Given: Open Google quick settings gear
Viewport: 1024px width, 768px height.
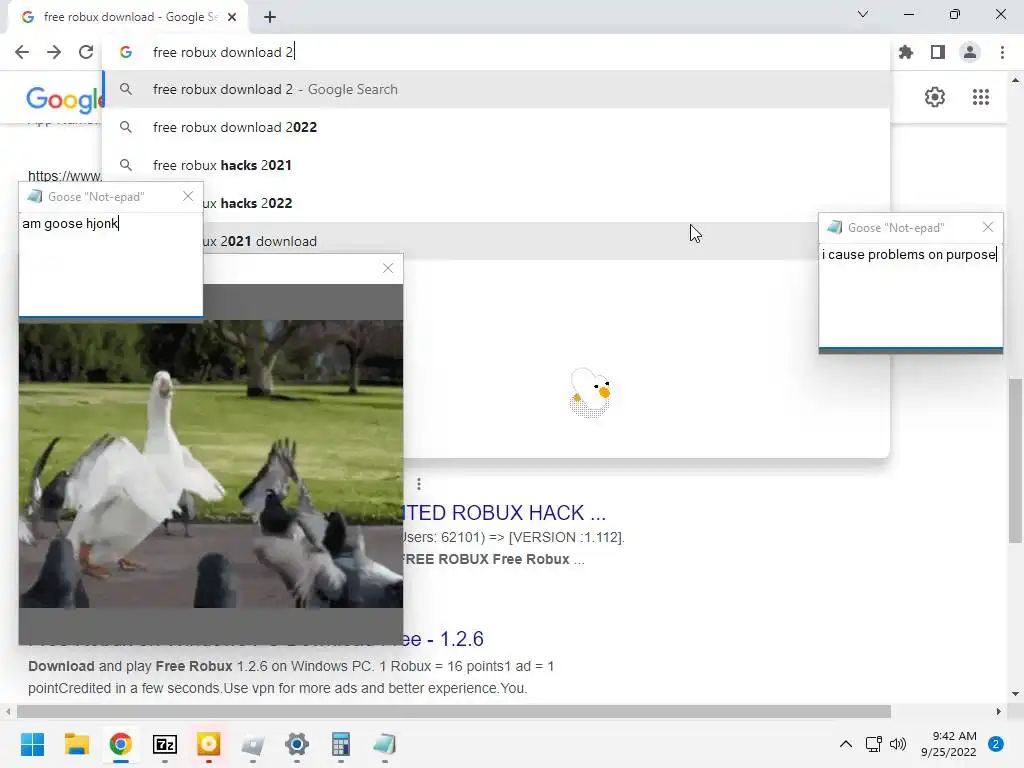Looking at the screenshot, I should (x=935, y=97).
